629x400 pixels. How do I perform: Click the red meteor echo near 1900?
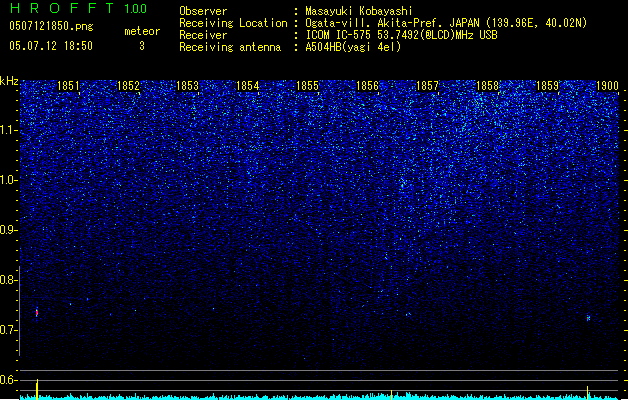point(588,318)
